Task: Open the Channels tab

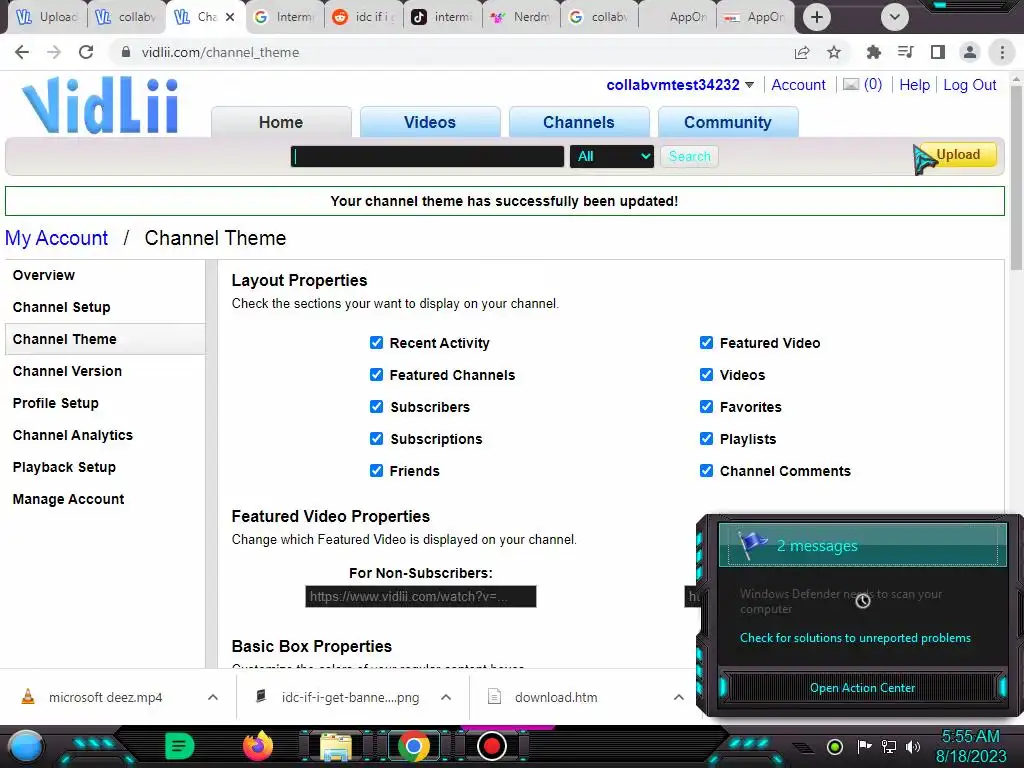Action: (x=579, y=122)
